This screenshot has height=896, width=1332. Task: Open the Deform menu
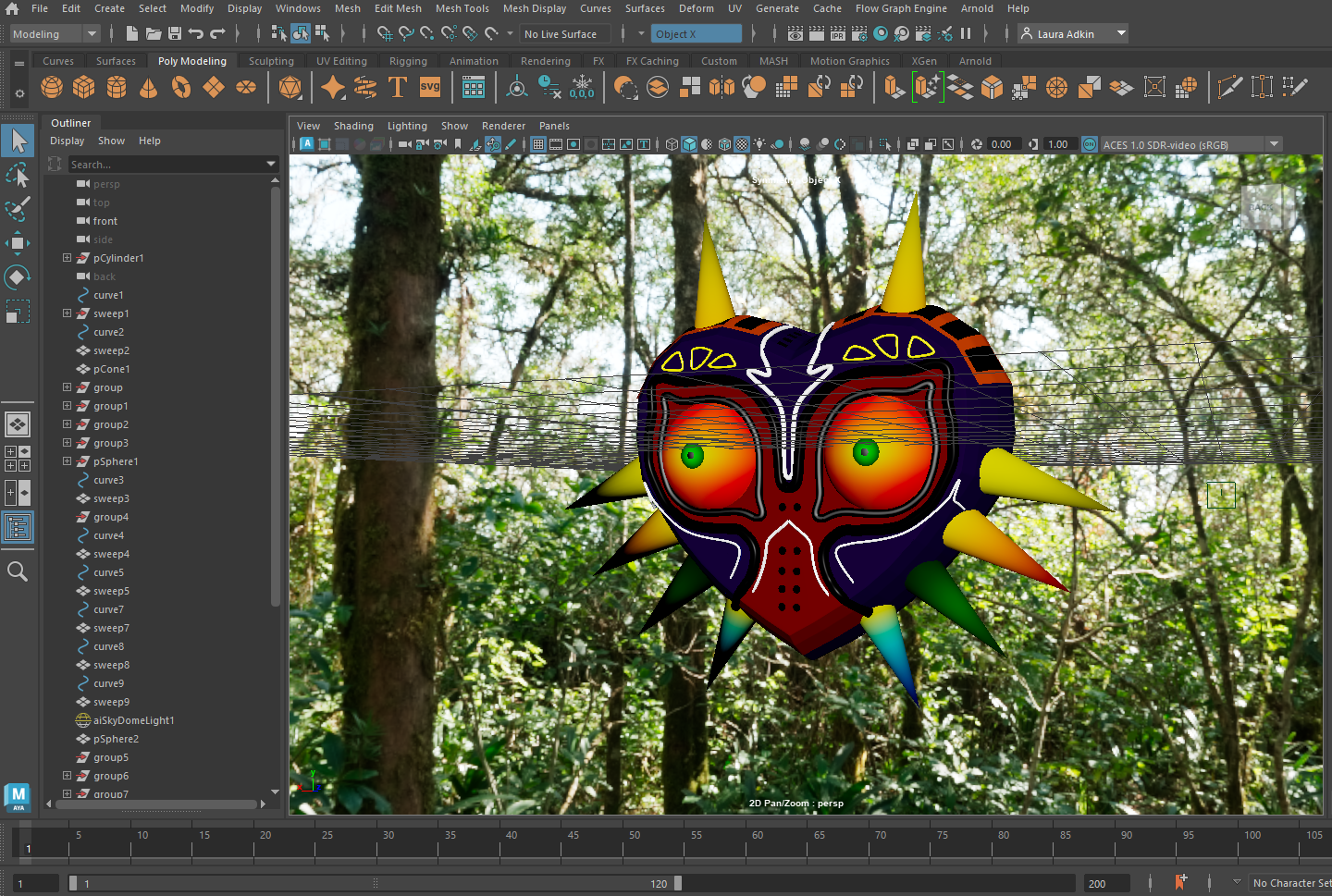pyautogui.click(x=697, y=8)
